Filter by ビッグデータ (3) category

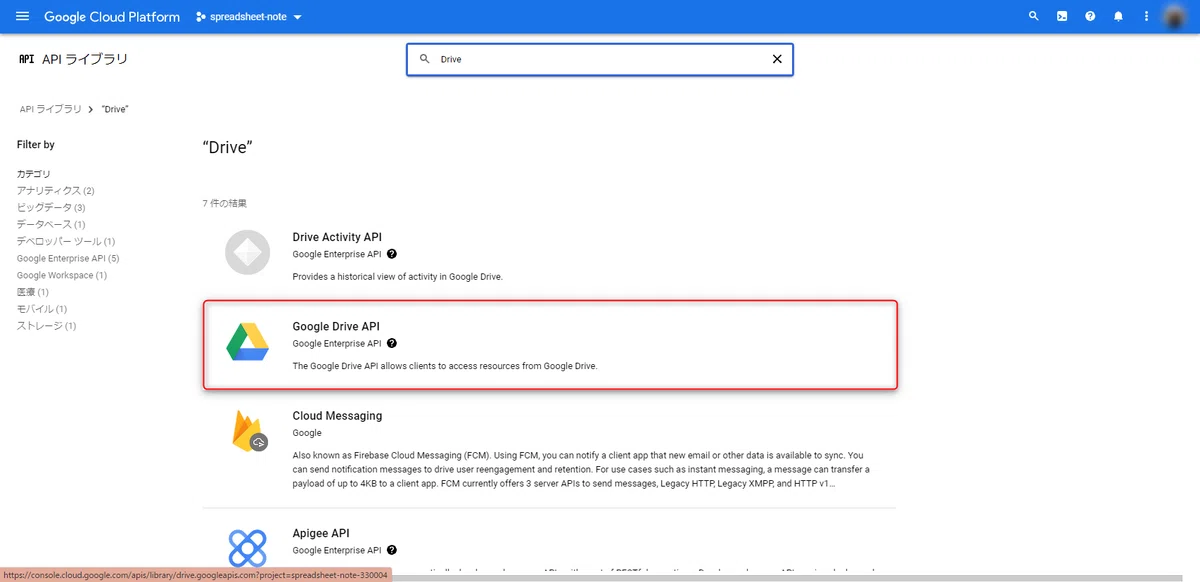51,207
